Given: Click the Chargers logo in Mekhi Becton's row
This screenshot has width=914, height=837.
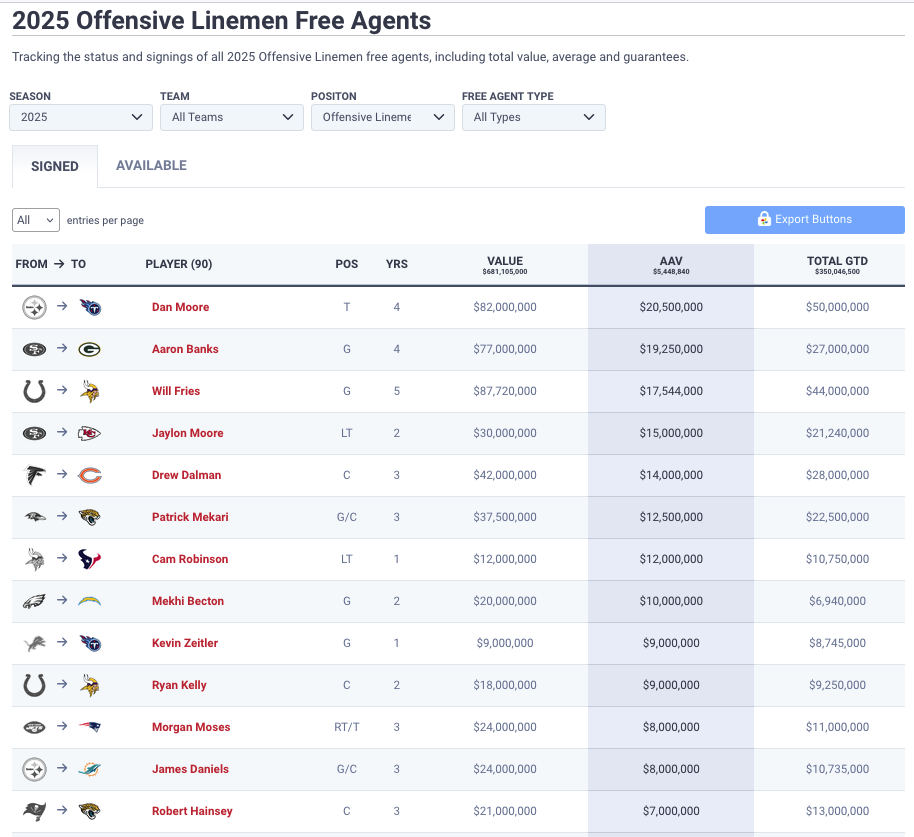Looking at the screenshot, I should (90, 601).
